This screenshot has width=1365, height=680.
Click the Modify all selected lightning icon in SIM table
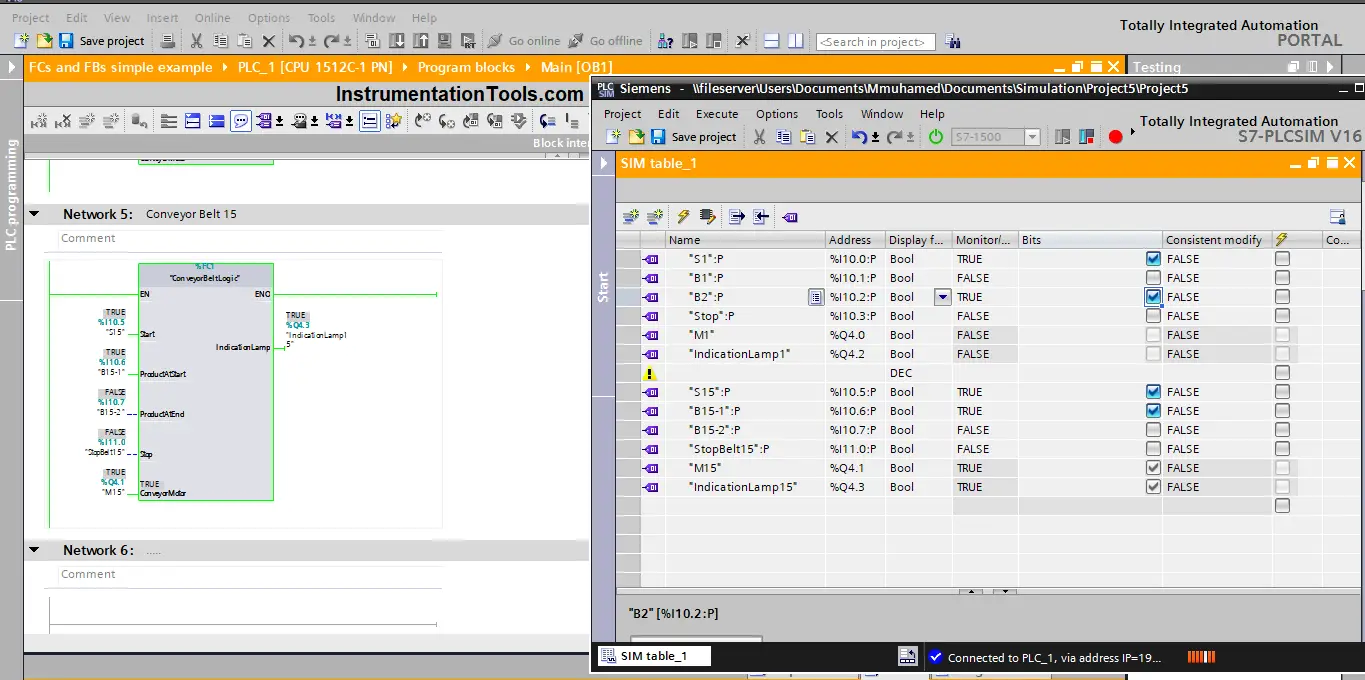coord(683,216)
